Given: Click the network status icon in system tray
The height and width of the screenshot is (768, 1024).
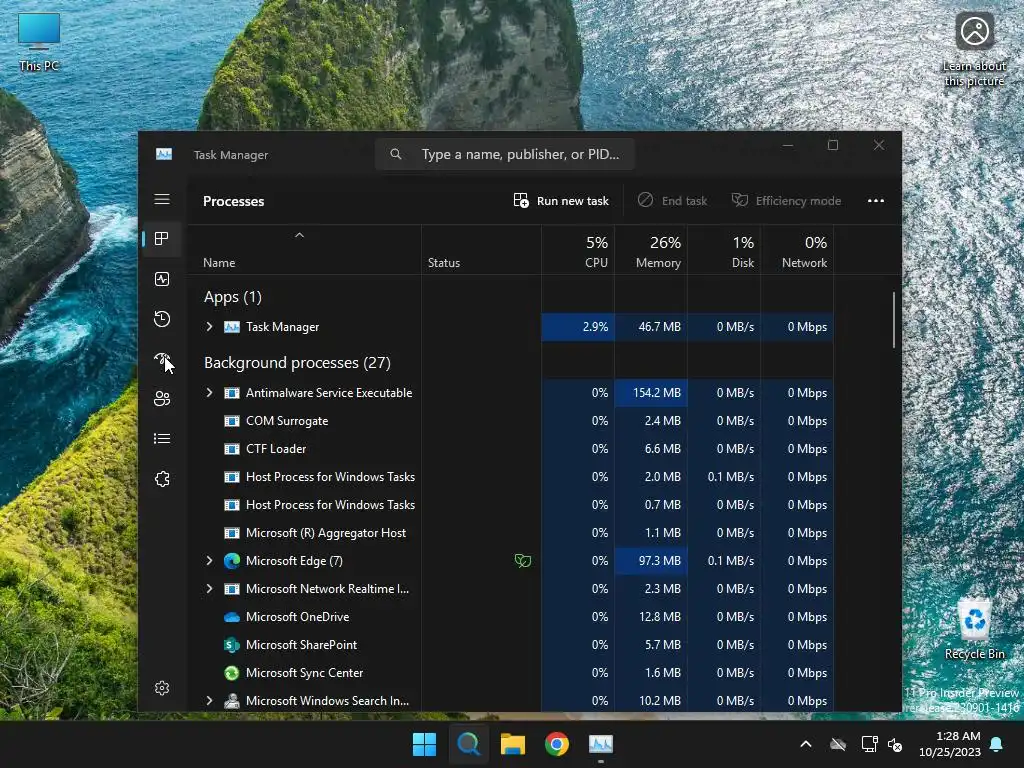Looking at the screenshot, I should [x=870, y=744].
